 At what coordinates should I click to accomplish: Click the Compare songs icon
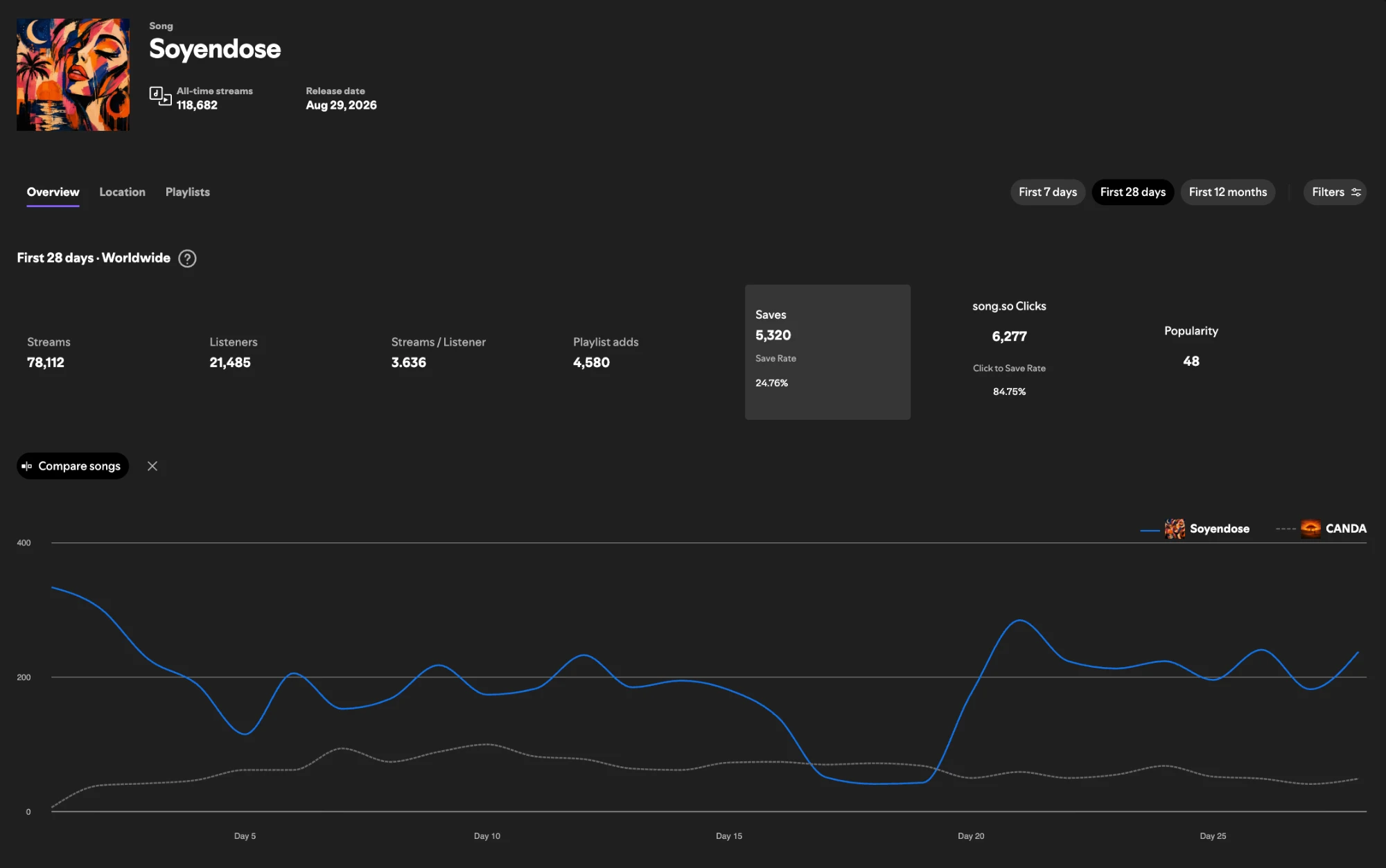(27, 466)
